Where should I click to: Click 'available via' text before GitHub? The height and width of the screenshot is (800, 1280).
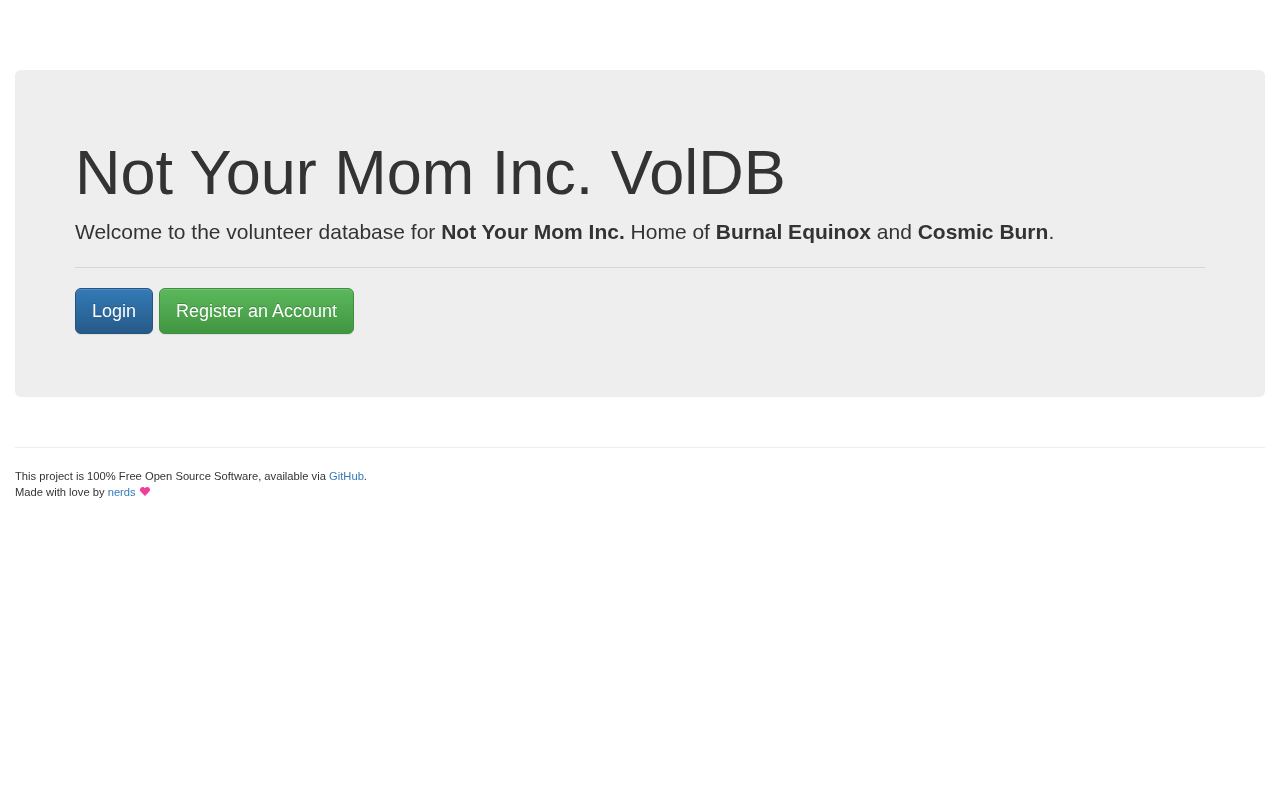(x=295, y=476)
